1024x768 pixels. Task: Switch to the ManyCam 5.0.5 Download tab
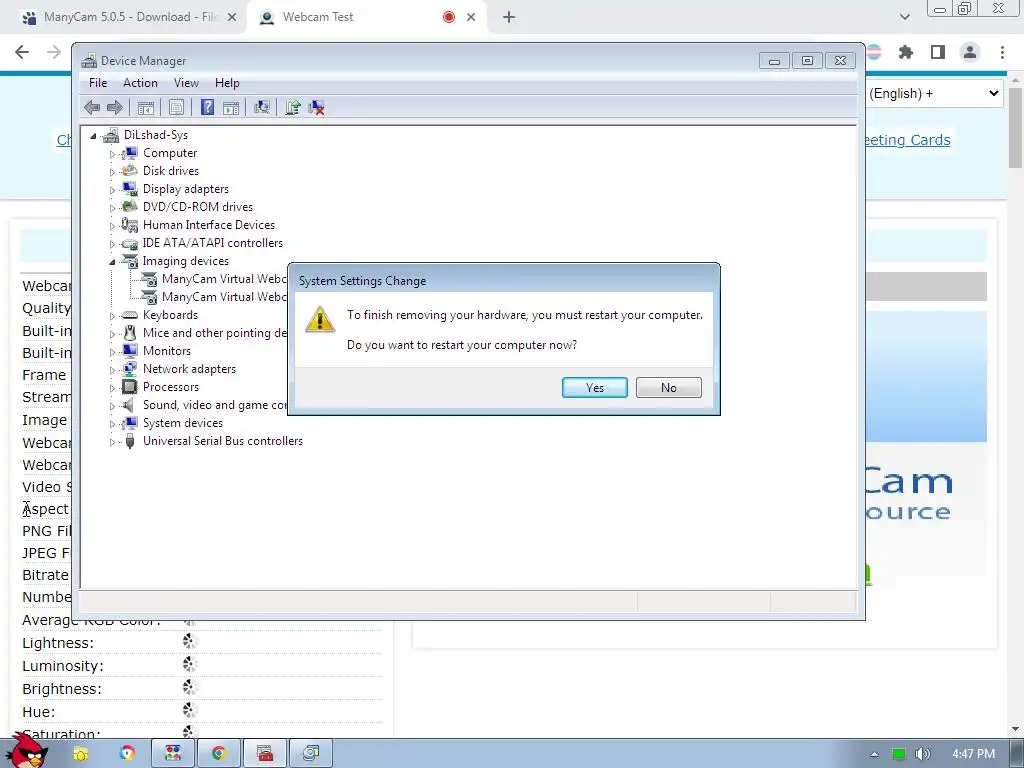point(127,17)
